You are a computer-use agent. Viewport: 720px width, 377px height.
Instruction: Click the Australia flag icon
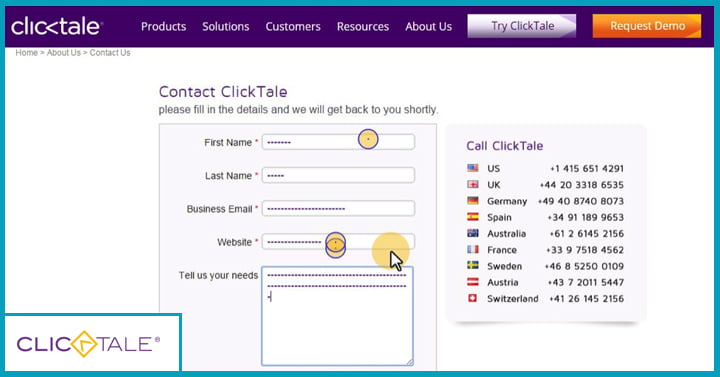[x=472, y=233]
